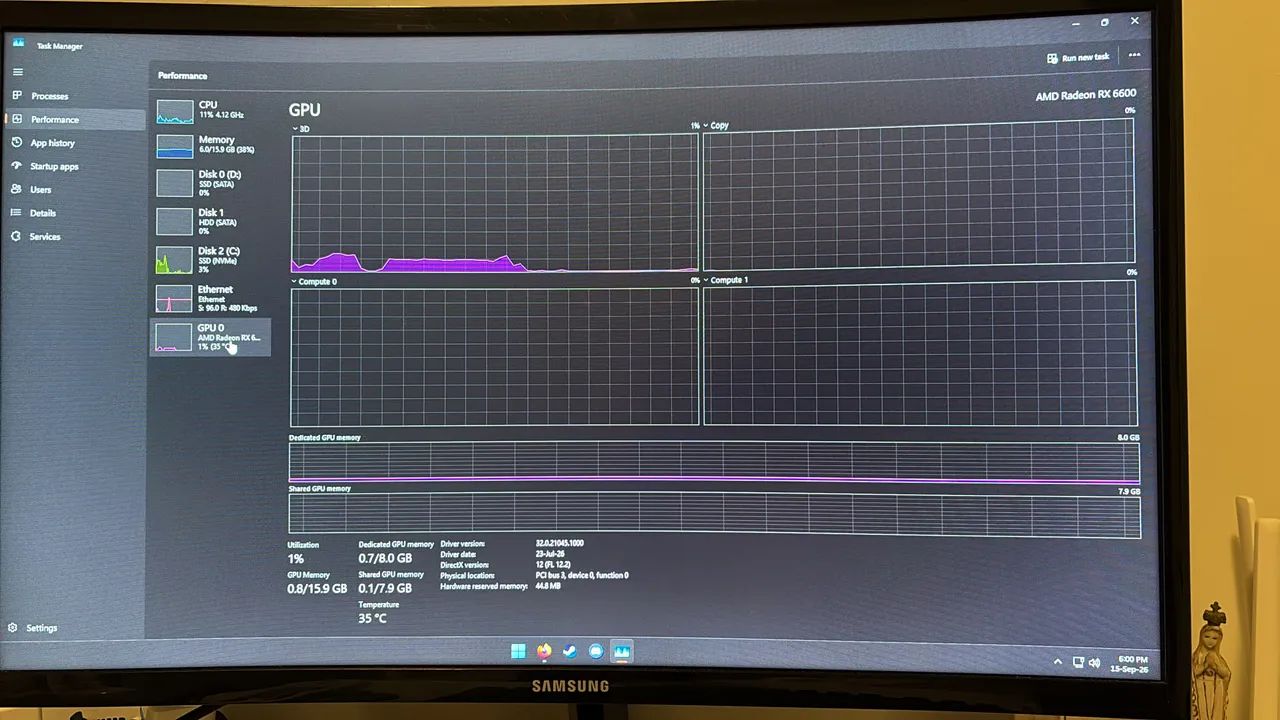Click the Dedicated GPU memory graph
Screen dimensions: 1280x720
pyautogui.click(x=714, y=463)
